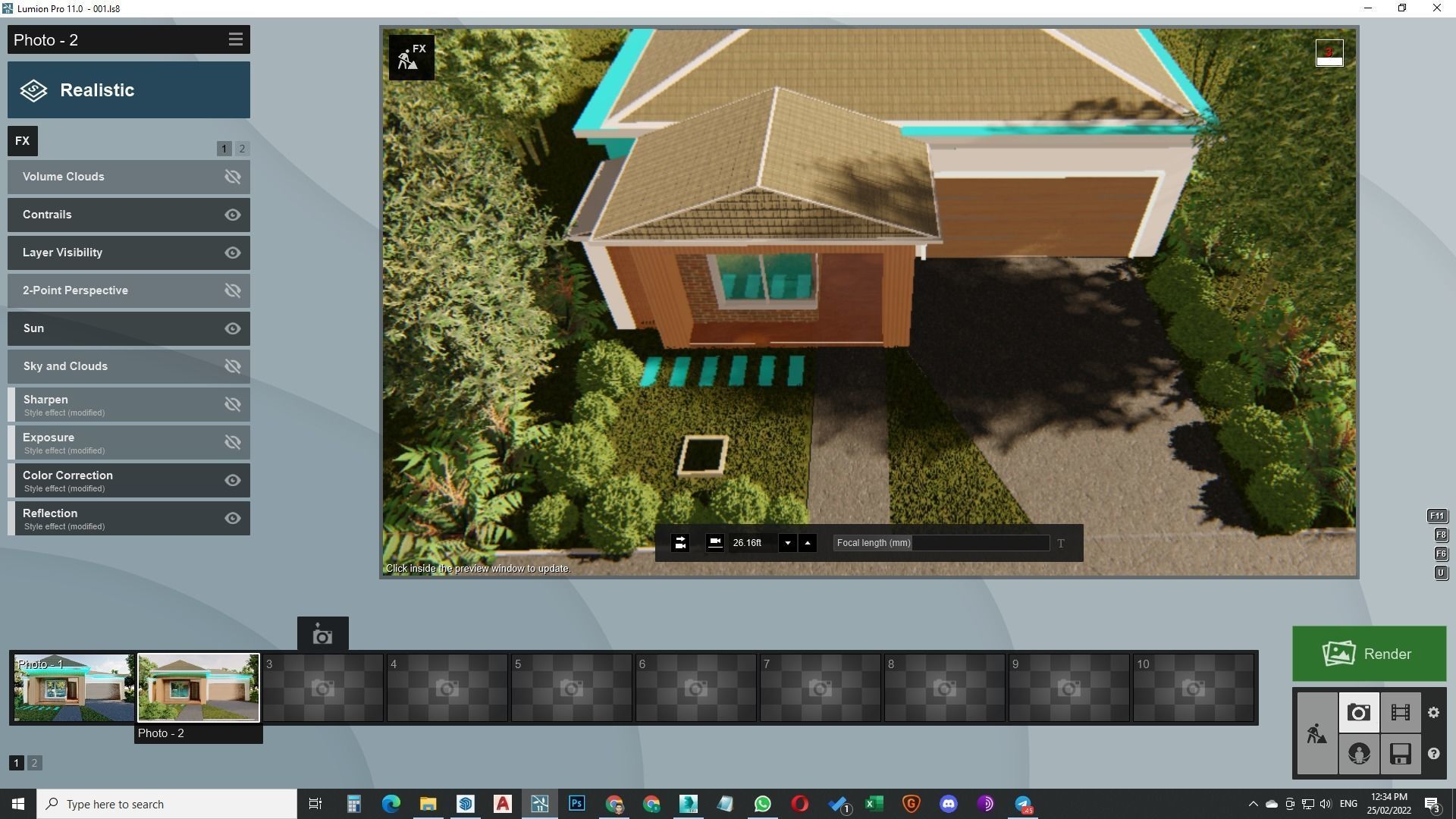
Task: Click the Build with FX icon in preview
Action: click(x=412, y=57)
